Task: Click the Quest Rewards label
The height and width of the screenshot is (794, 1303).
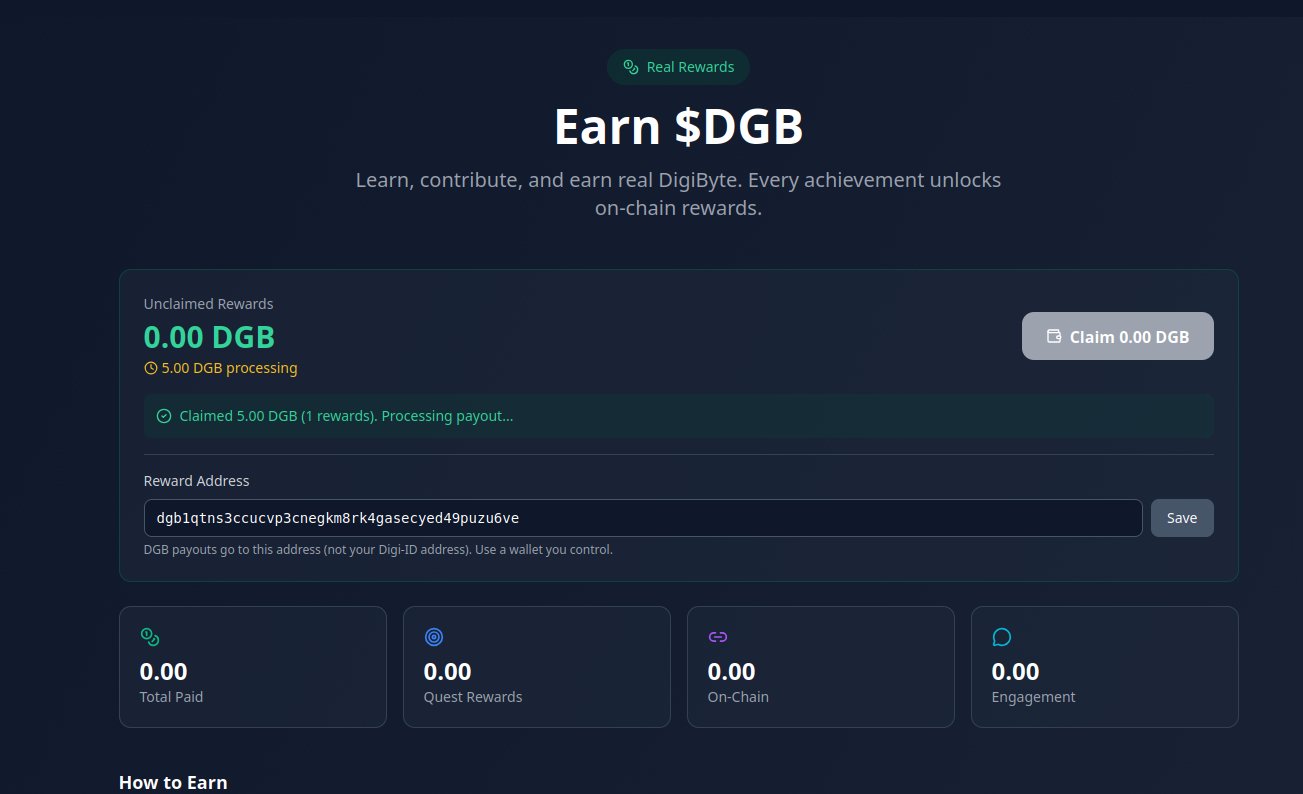Action: 473,697
